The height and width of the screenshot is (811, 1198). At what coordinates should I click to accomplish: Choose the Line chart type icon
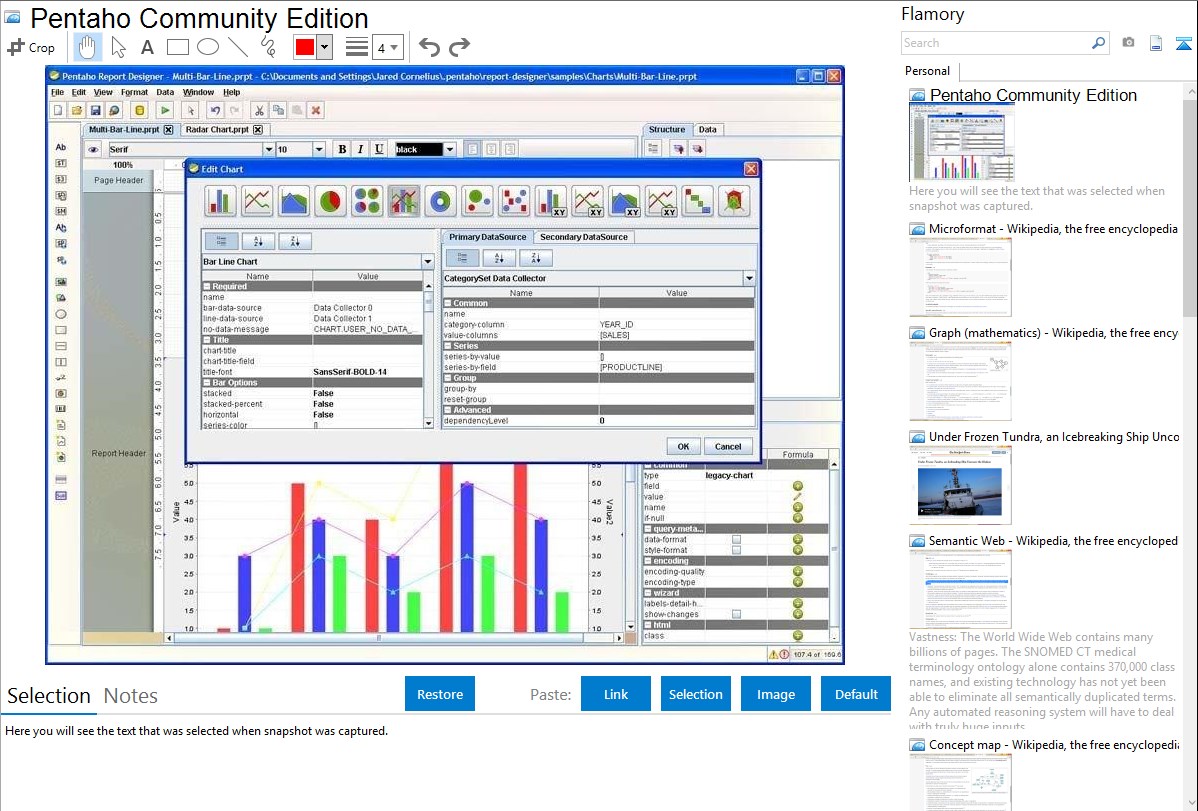tap(257, 201)
